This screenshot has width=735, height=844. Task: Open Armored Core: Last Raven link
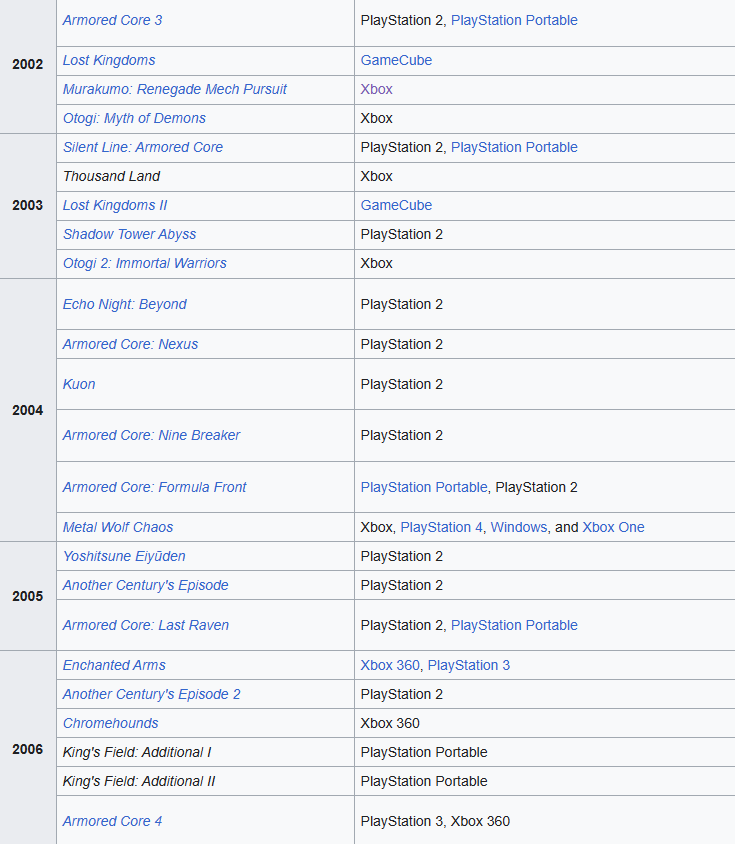pyautogui.click(x=145, y=625)
